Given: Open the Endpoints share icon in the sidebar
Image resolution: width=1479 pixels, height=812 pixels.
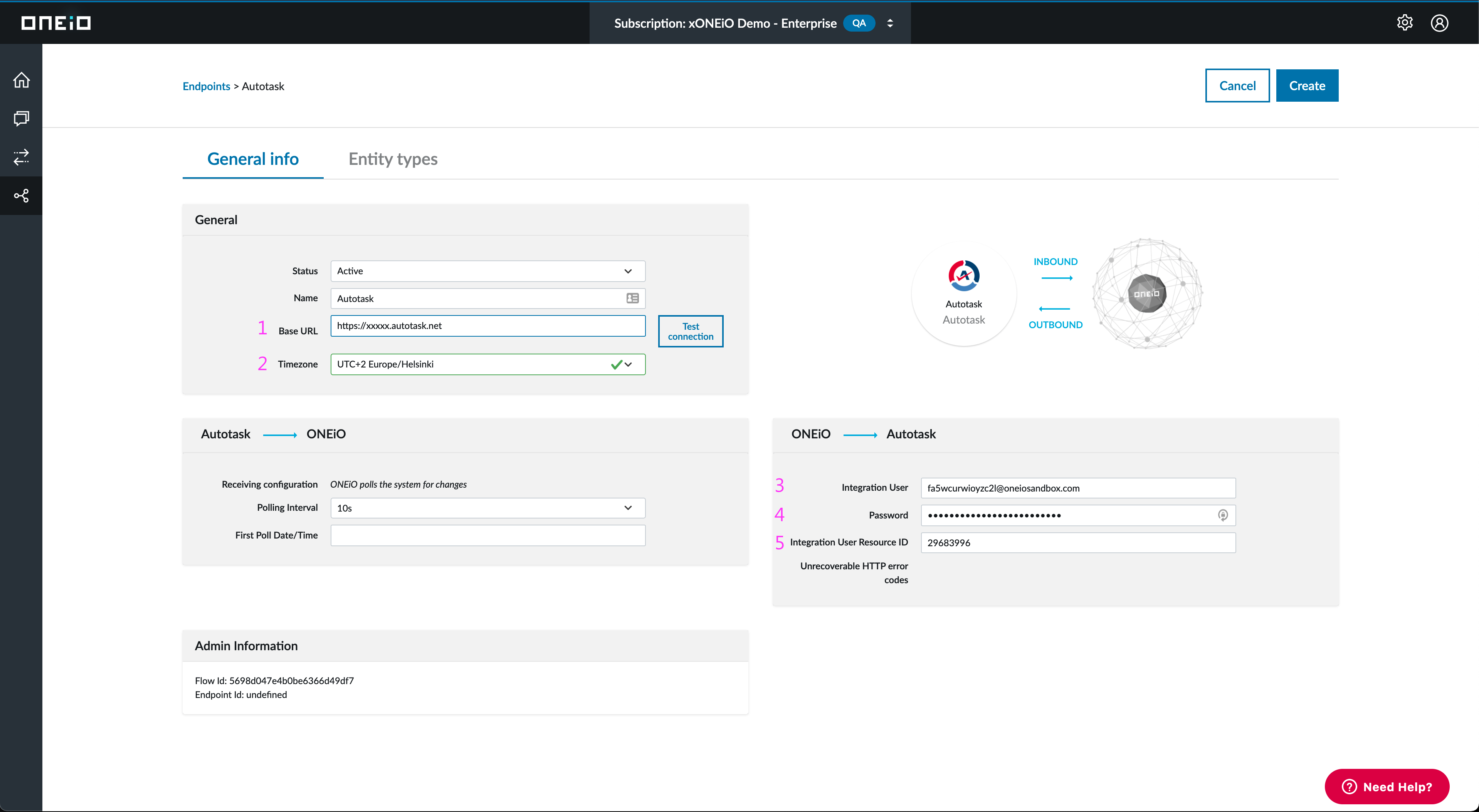Looking at the screenshot, I should click(x=21, y=196).
